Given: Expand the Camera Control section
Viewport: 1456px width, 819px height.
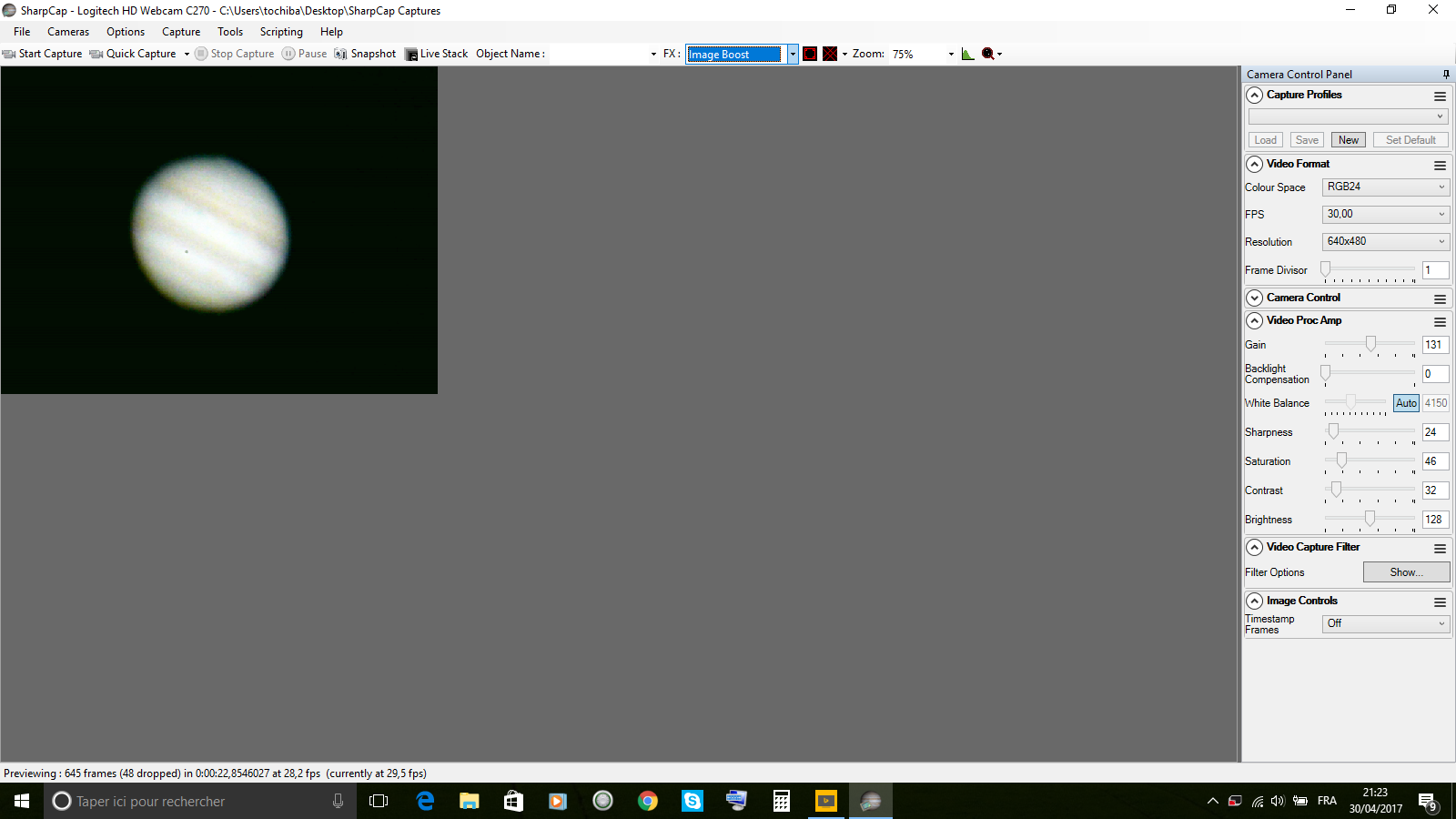Looking at the screenshot, I should tap(1254, 298).
